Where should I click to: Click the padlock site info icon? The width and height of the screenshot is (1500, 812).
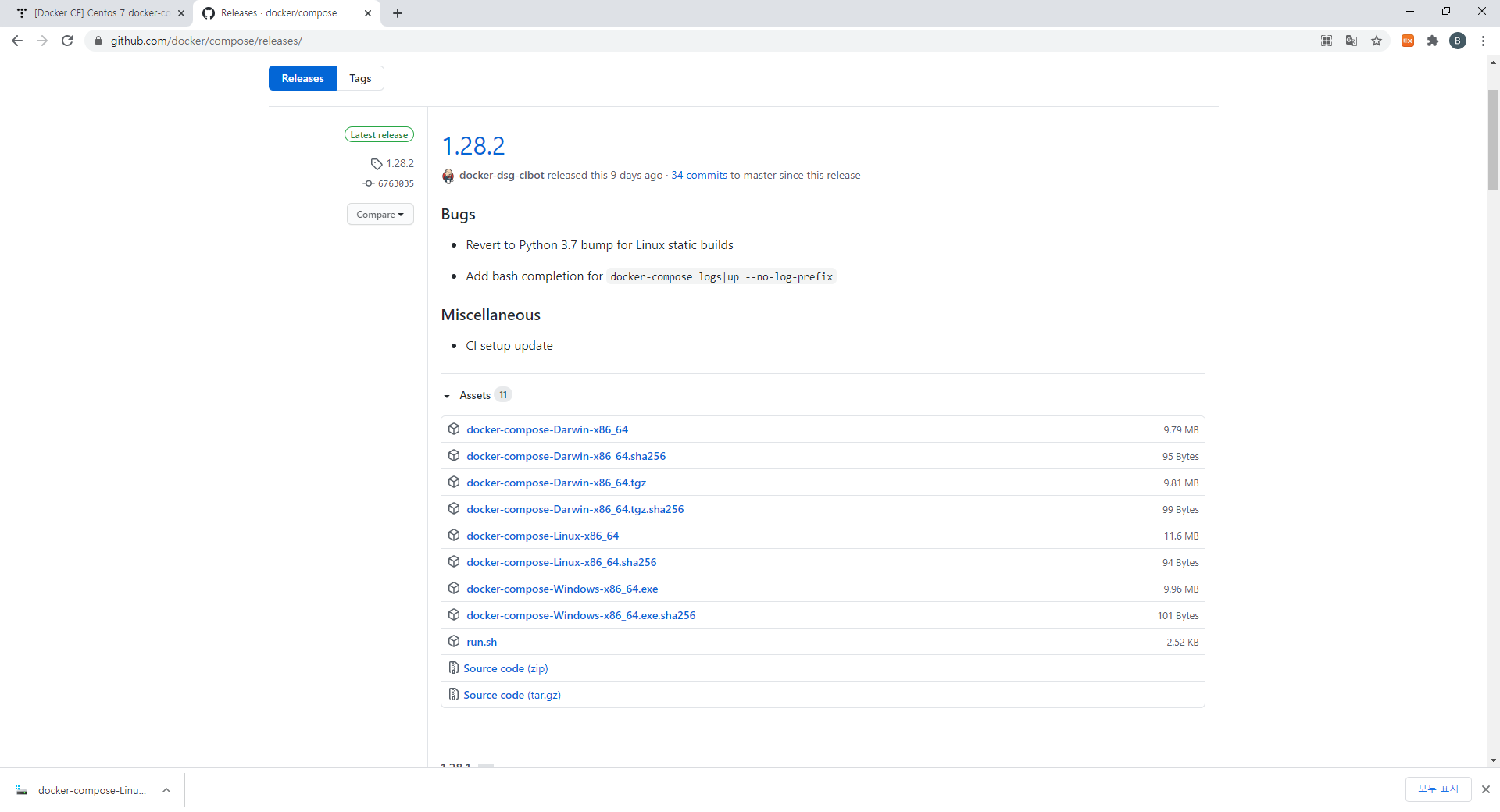98,41
